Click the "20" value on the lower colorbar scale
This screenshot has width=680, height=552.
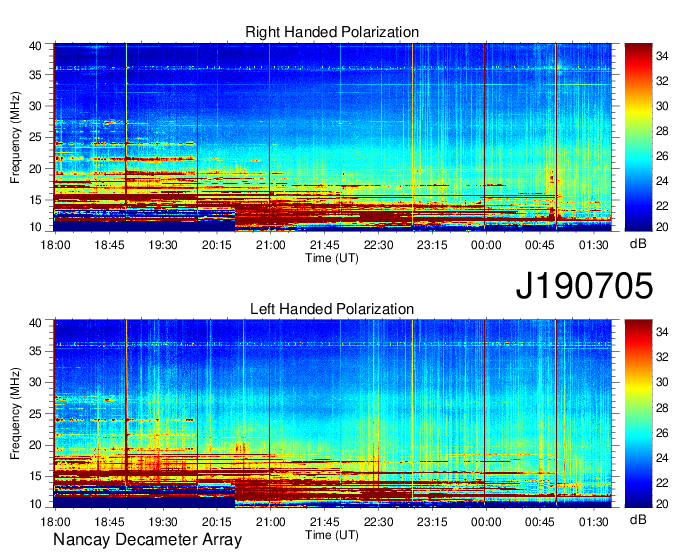(x=662, y=503)
